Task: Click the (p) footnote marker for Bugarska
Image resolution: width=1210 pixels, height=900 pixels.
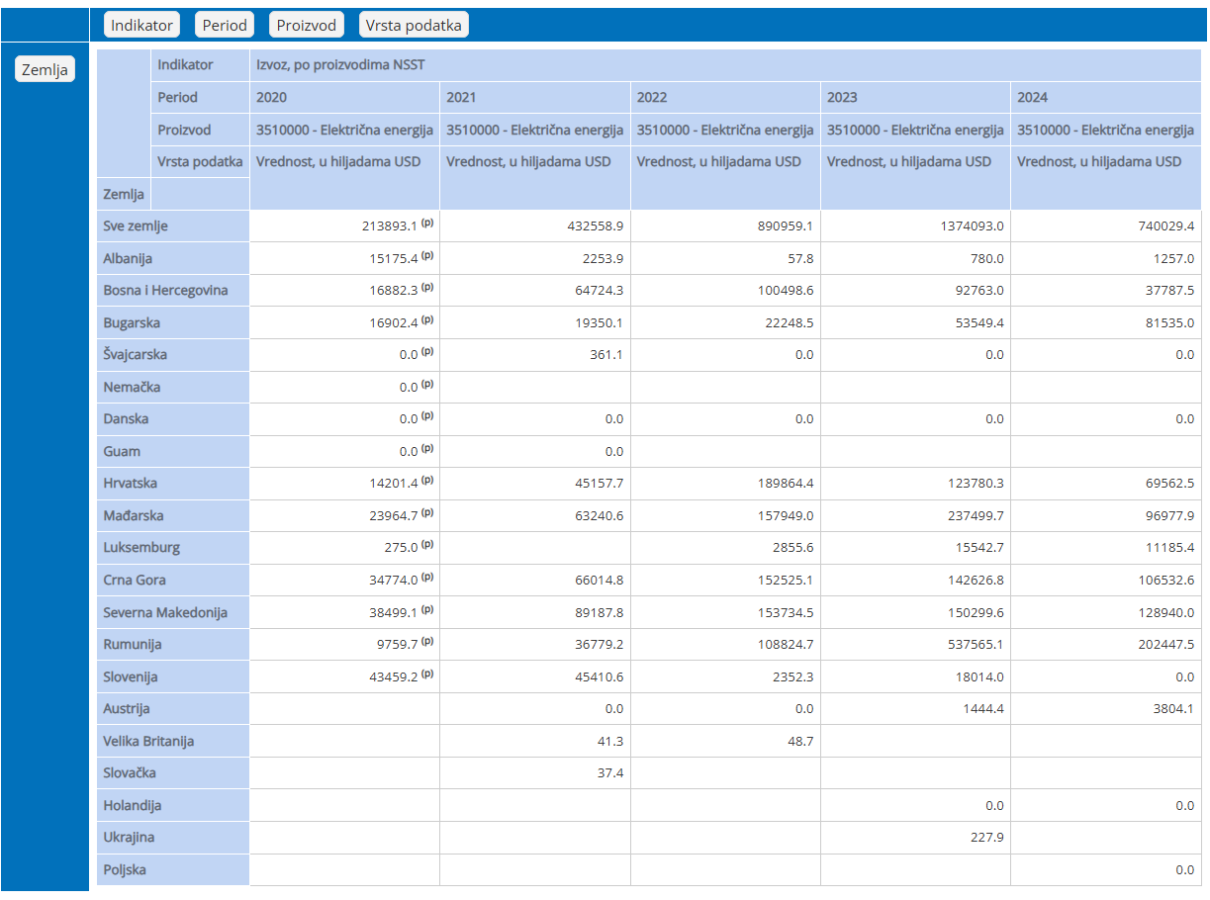Action: [x=427, y=320]
